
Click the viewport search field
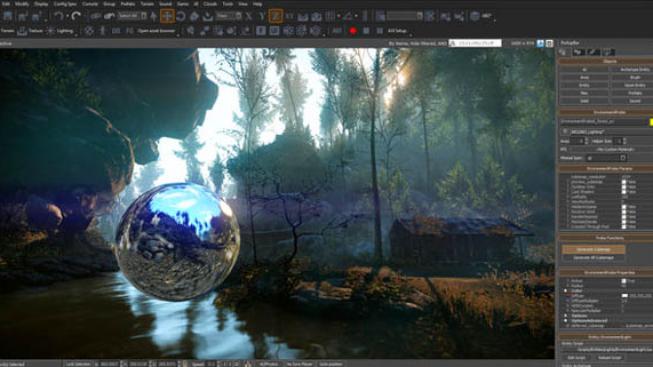[x=475, y=43]
